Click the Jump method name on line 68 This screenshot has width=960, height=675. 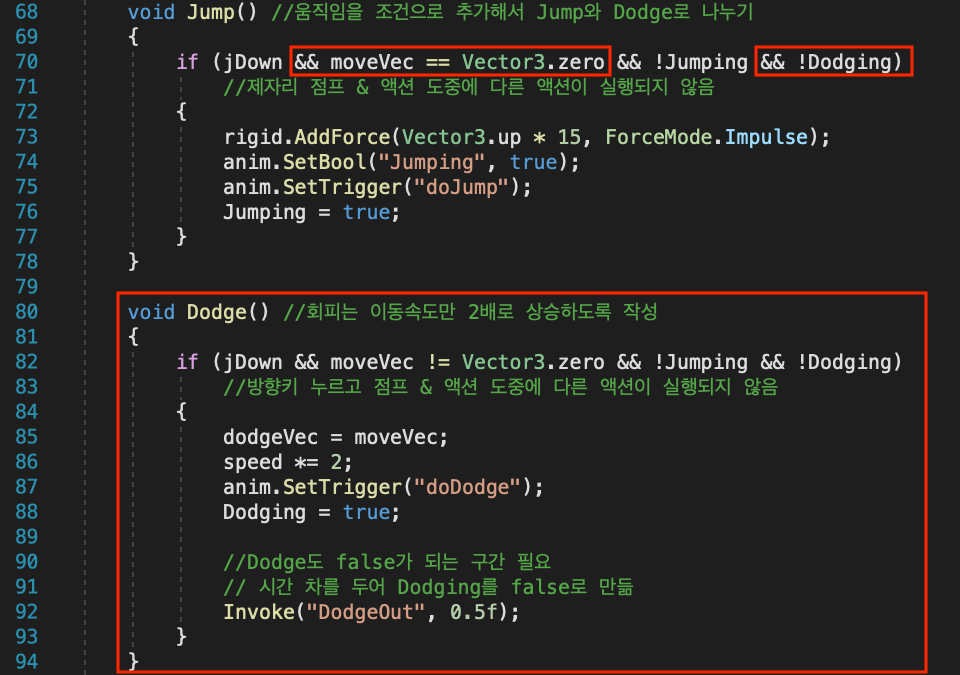pyautogui.click(x=210, y=12)
